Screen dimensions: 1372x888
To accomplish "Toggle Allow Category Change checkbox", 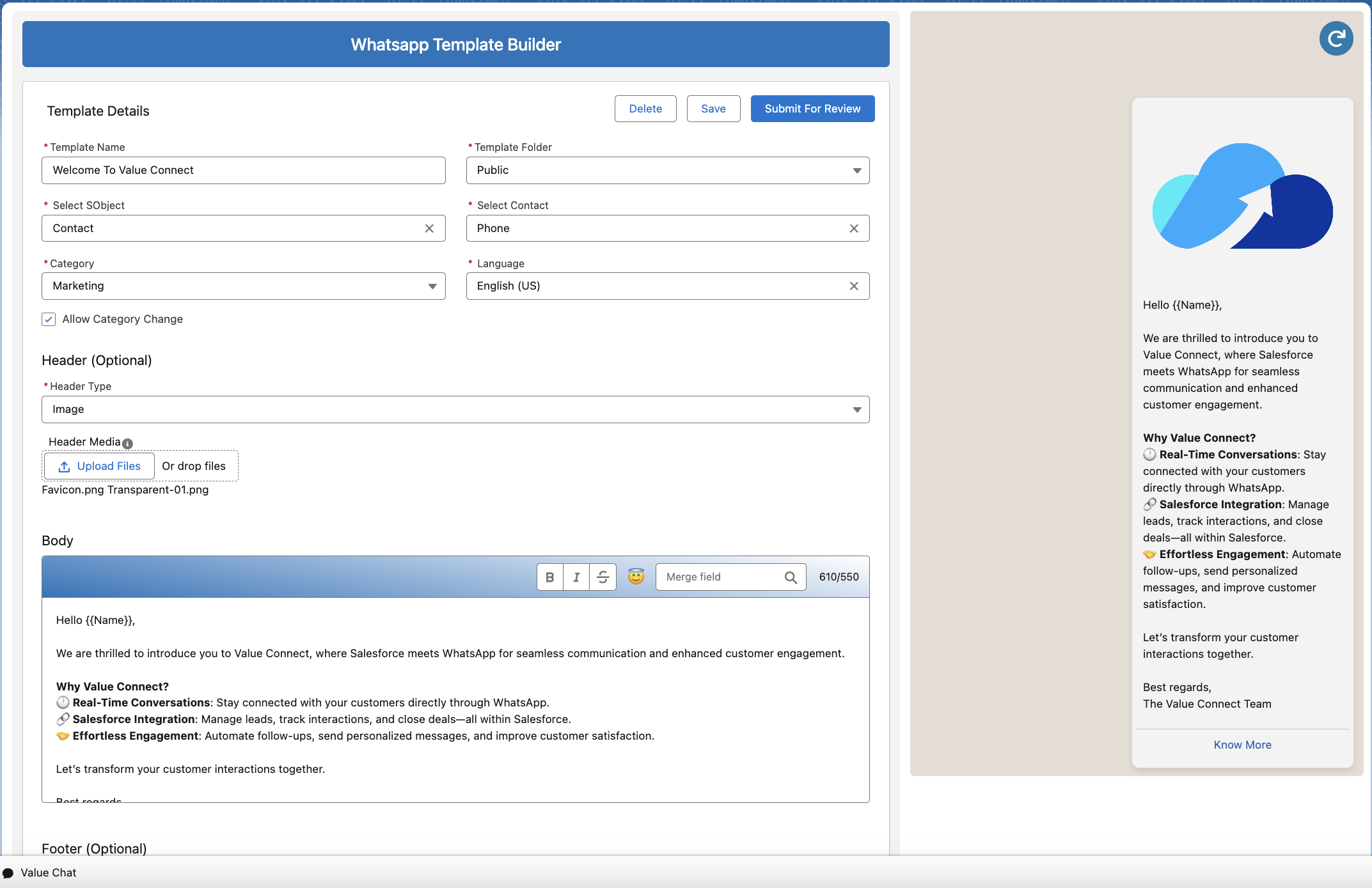I will pyautogui.click(x=49, y=319).
